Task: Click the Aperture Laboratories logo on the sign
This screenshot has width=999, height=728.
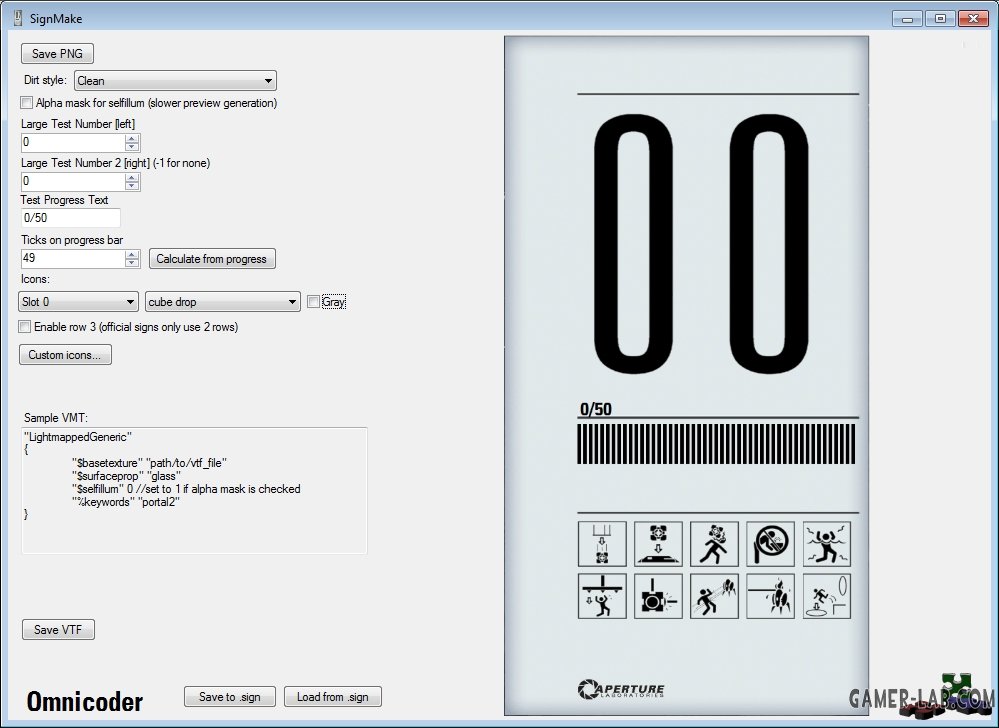Action: 621,689
